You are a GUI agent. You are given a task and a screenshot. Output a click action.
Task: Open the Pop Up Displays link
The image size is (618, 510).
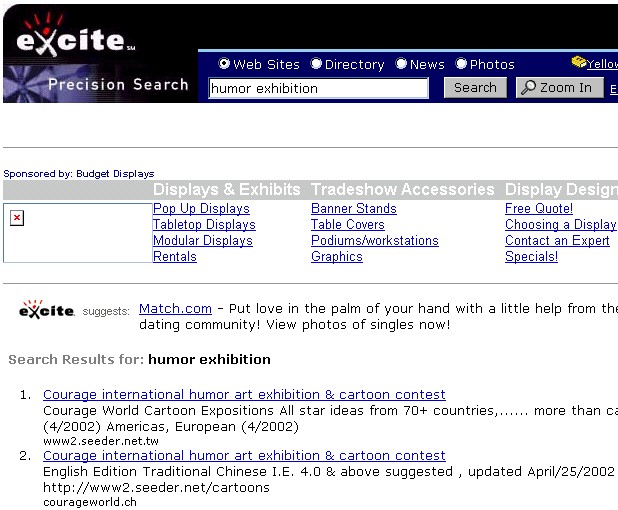point(201,208)
